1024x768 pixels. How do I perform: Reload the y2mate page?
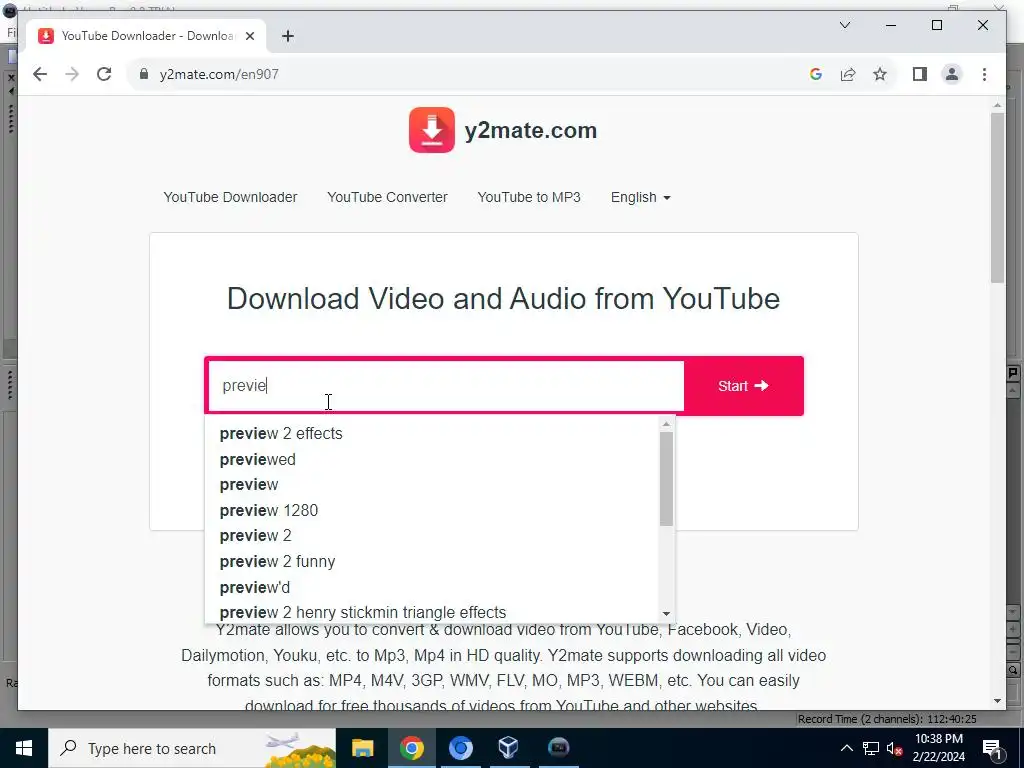104,74
